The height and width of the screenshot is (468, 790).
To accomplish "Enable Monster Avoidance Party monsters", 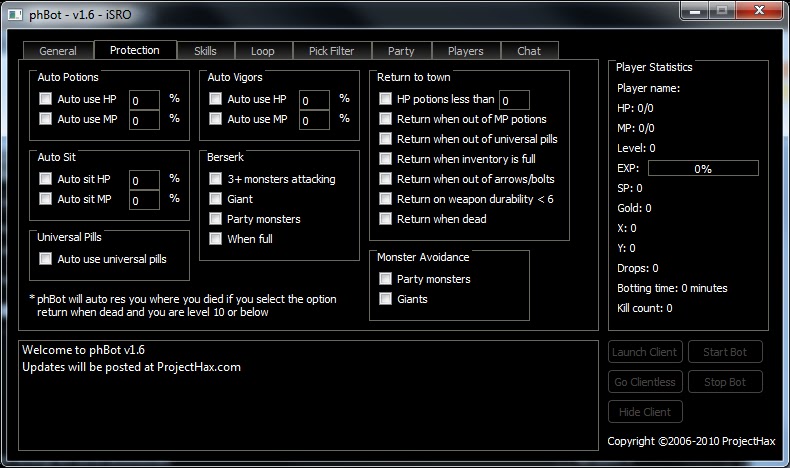I will coord(385,279).
